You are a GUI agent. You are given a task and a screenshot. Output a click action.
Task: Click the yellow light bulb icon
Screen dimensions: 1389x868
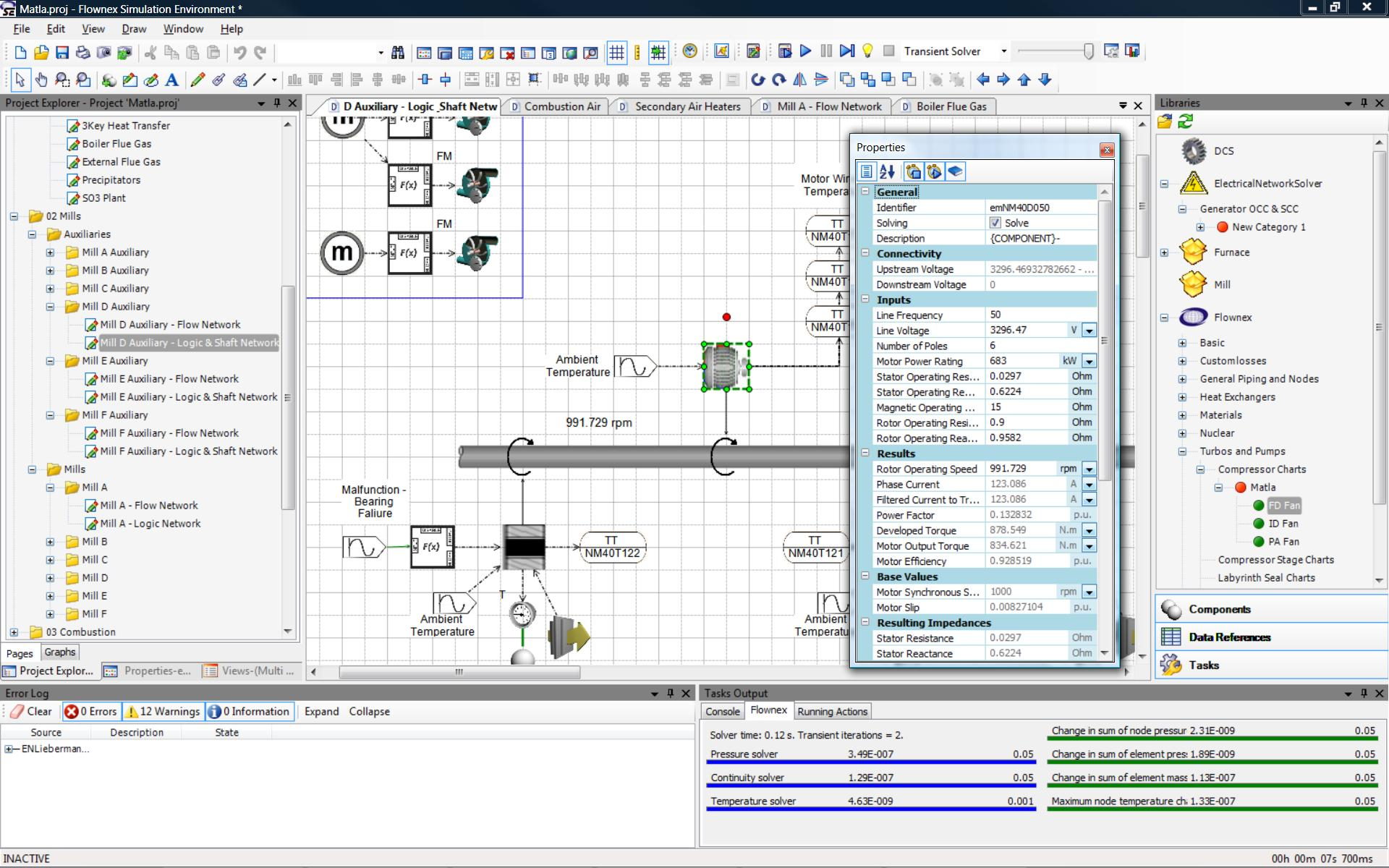click(x=867, y=51)
